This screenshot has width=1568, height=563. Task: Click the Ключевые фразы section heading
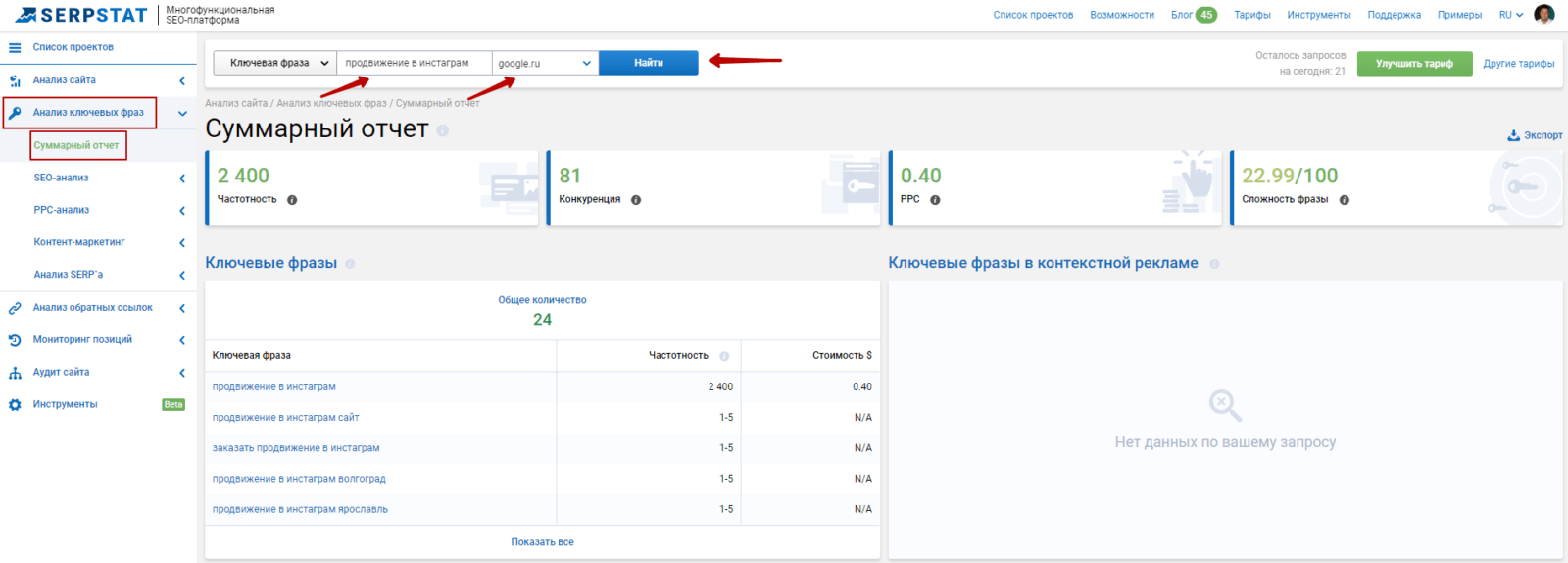click(x=271, y=263)
